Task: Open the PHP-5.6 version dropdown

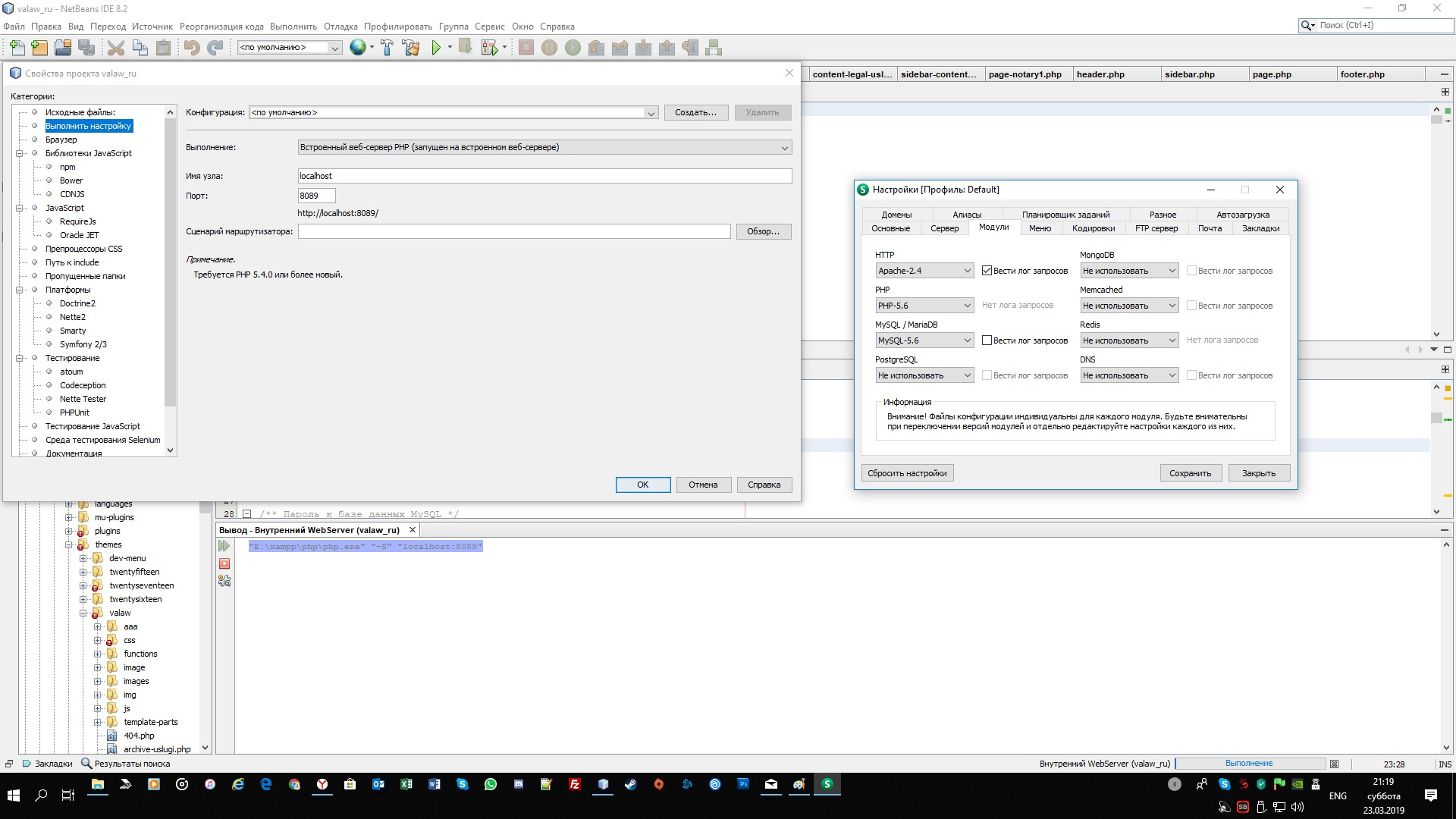Action: pyautogui.click(x=924, y=306)
